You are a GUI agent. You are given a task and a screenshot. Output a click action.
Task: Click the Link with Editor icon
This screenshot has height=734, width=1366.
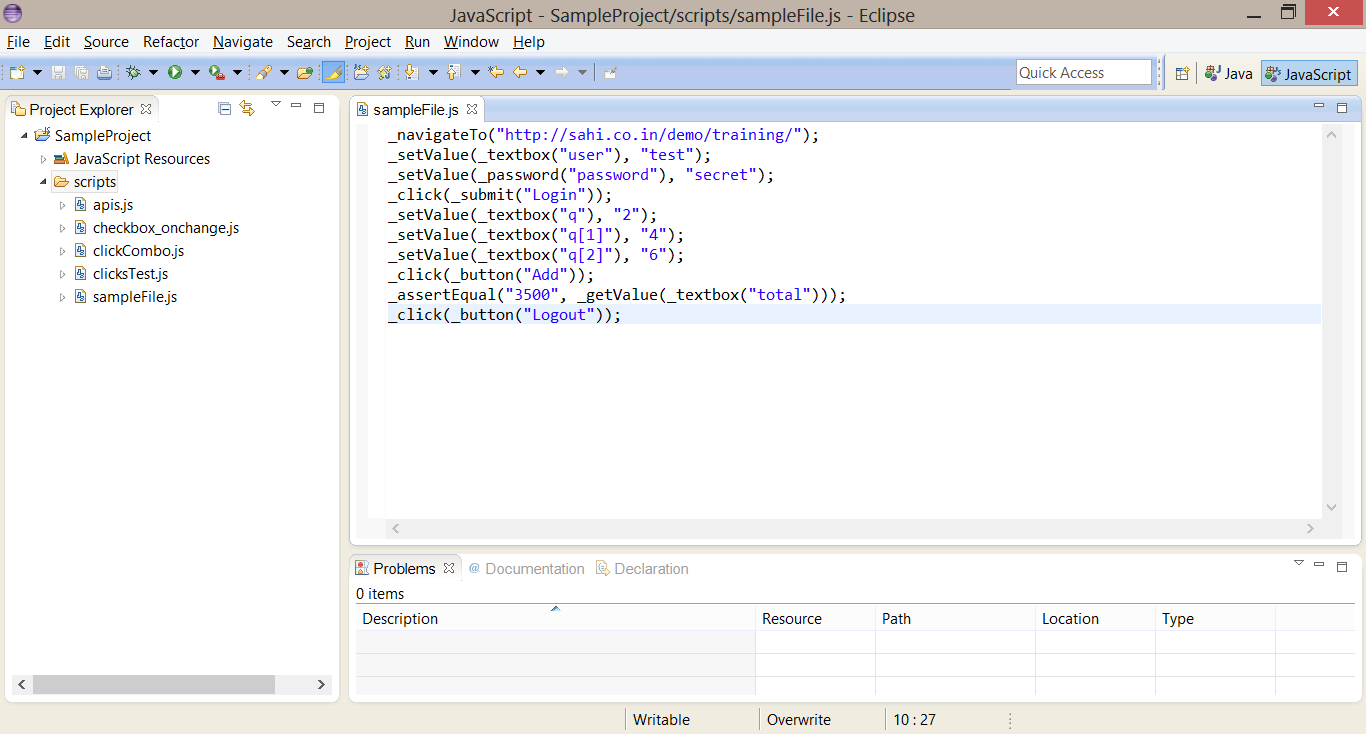pyautogui.click(x=247, y=108)
